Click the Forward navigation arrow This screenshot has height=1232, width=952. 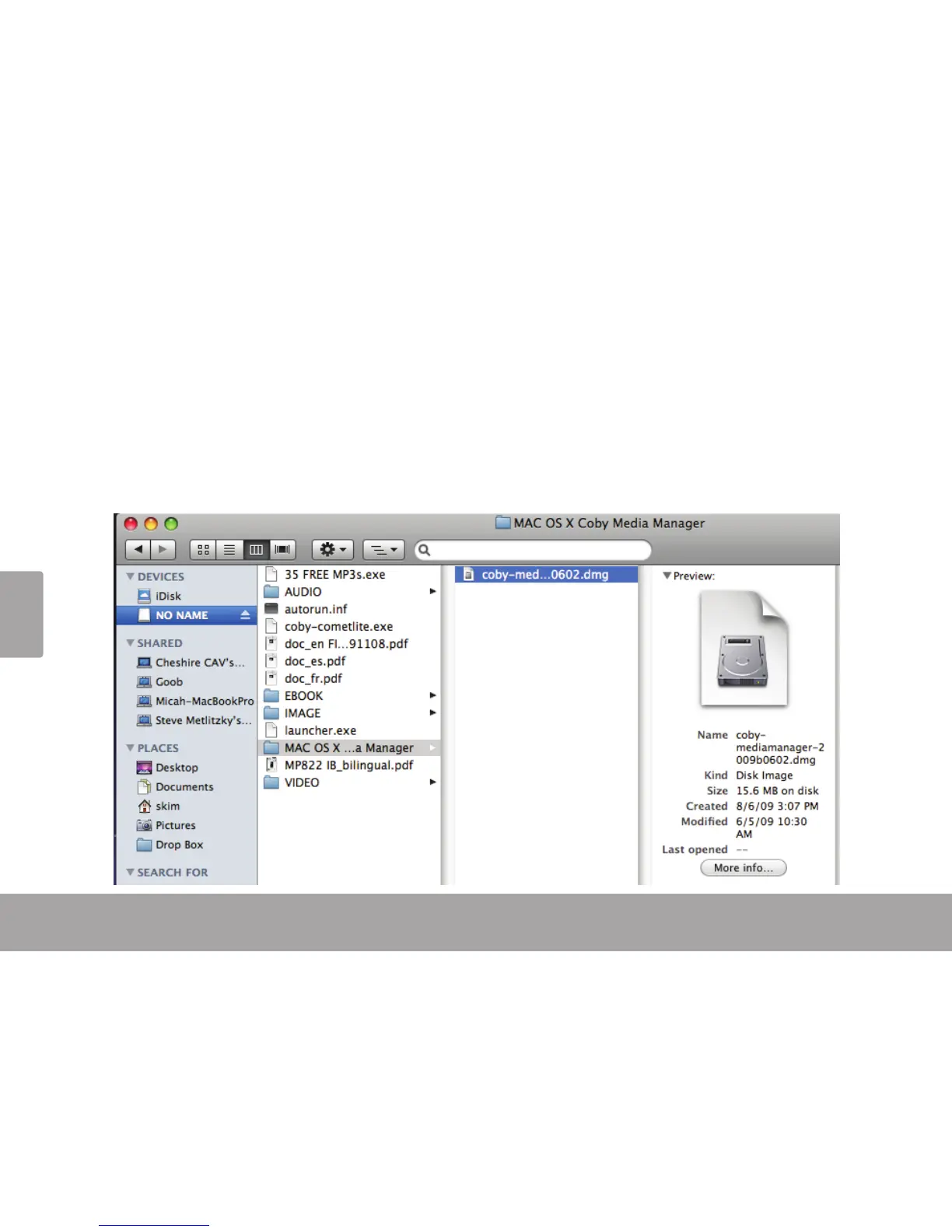(x=163, y=549)
